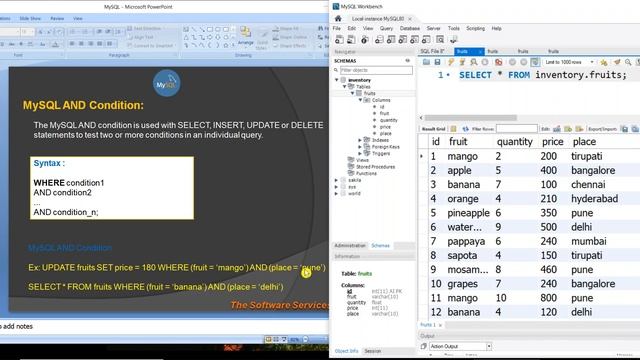The width and height of the screenshot is (640, 360).
Task: Open the Workbench File menu
Action: (337, 29)
